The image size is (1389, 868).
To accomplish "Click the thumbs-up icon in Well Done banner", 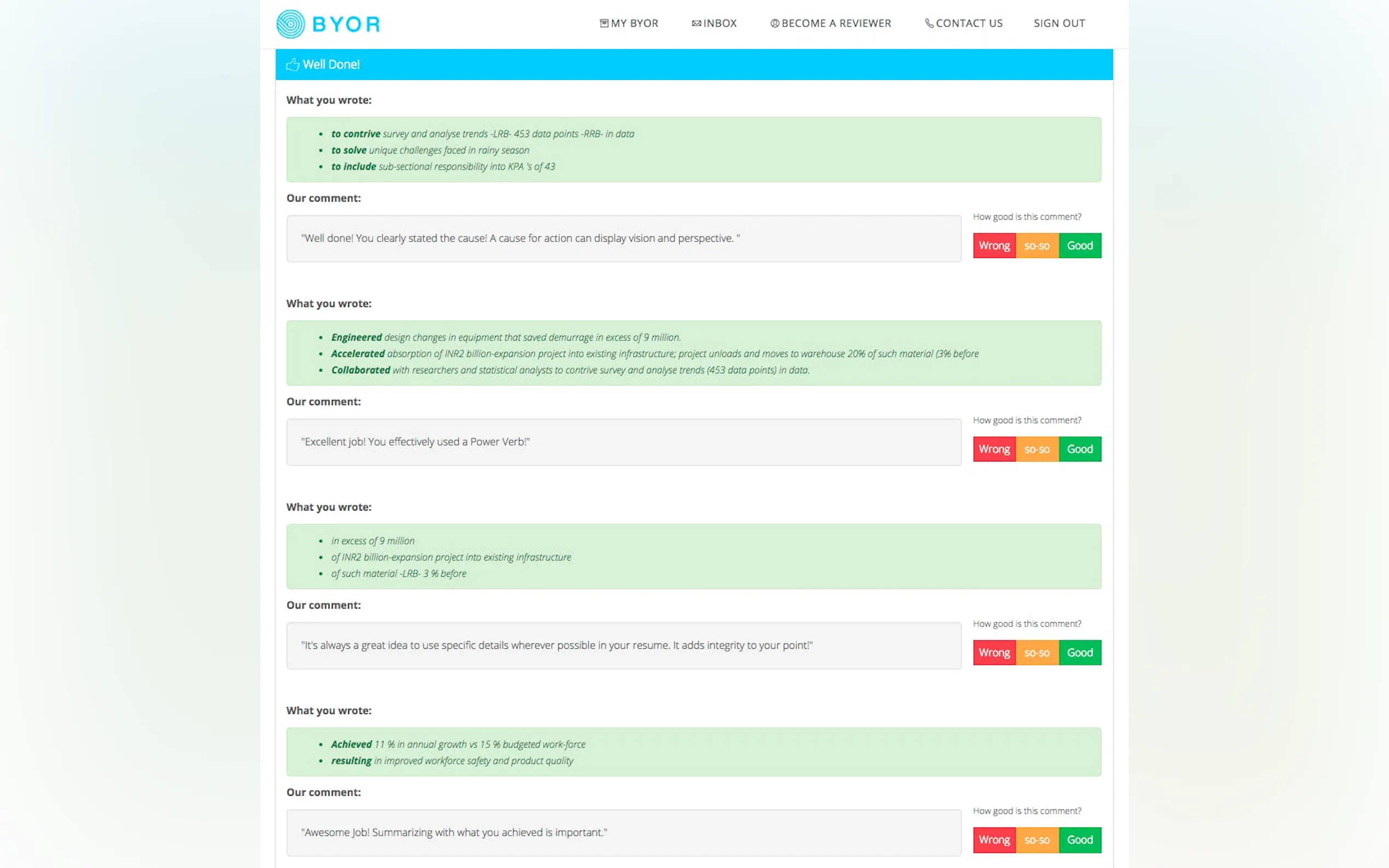I will pos(293,65).
